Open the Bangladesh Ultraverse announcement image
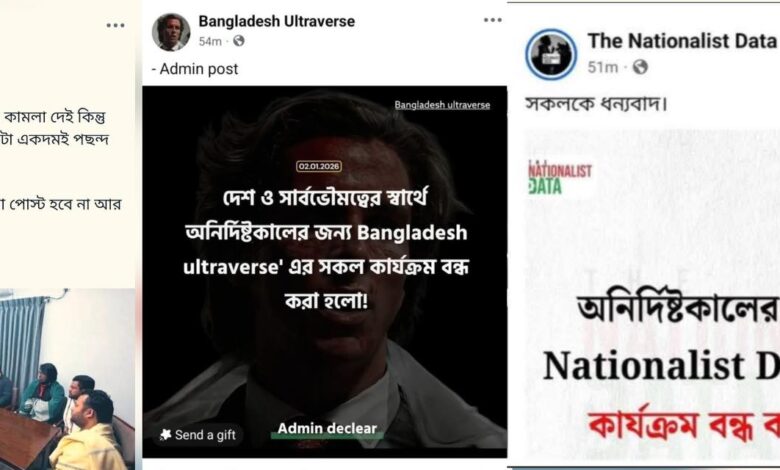Screen dimensions: 780x470 tap(325, 272)
